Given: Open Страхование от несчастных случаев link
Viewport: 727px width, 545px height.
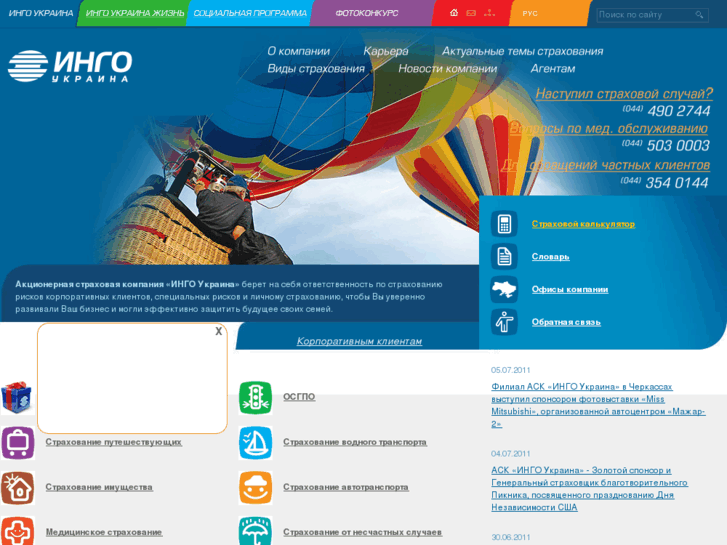Looking at the screenshot, I should tap(363, 532).
